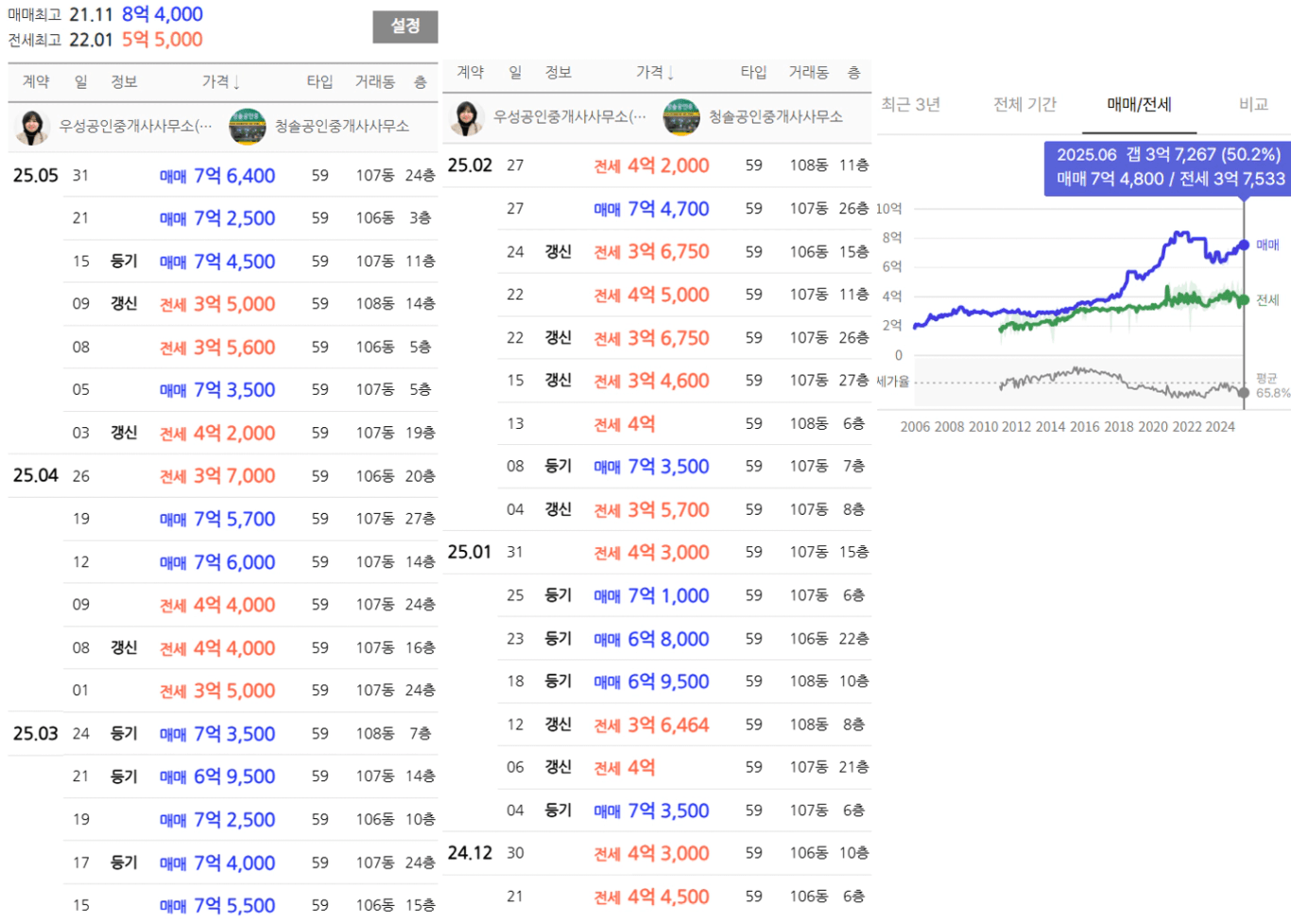Click the blue 2025.06 gap tooltip box
Viewport: 1291px width, 924px height.
click(1168, 168)
